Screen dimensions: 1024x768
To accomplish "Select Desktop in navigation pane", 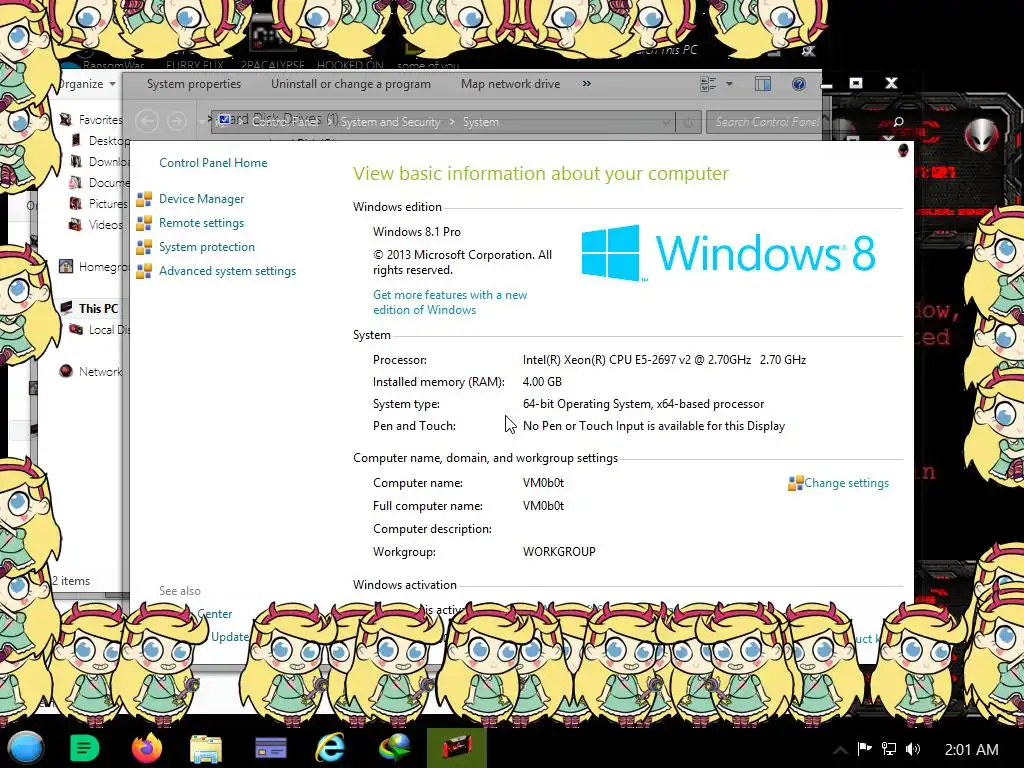I will pyautogui.click(x=109, y=140).
